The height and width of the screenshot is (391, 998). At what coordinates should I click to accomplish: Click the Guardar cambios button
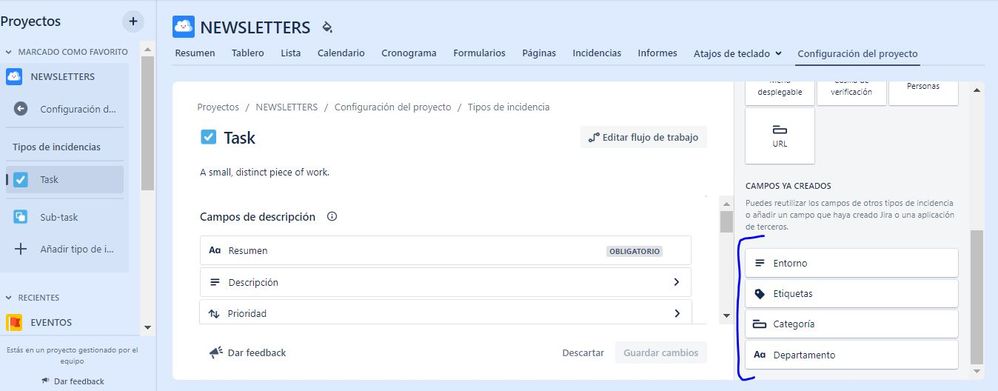click(661, 352)
